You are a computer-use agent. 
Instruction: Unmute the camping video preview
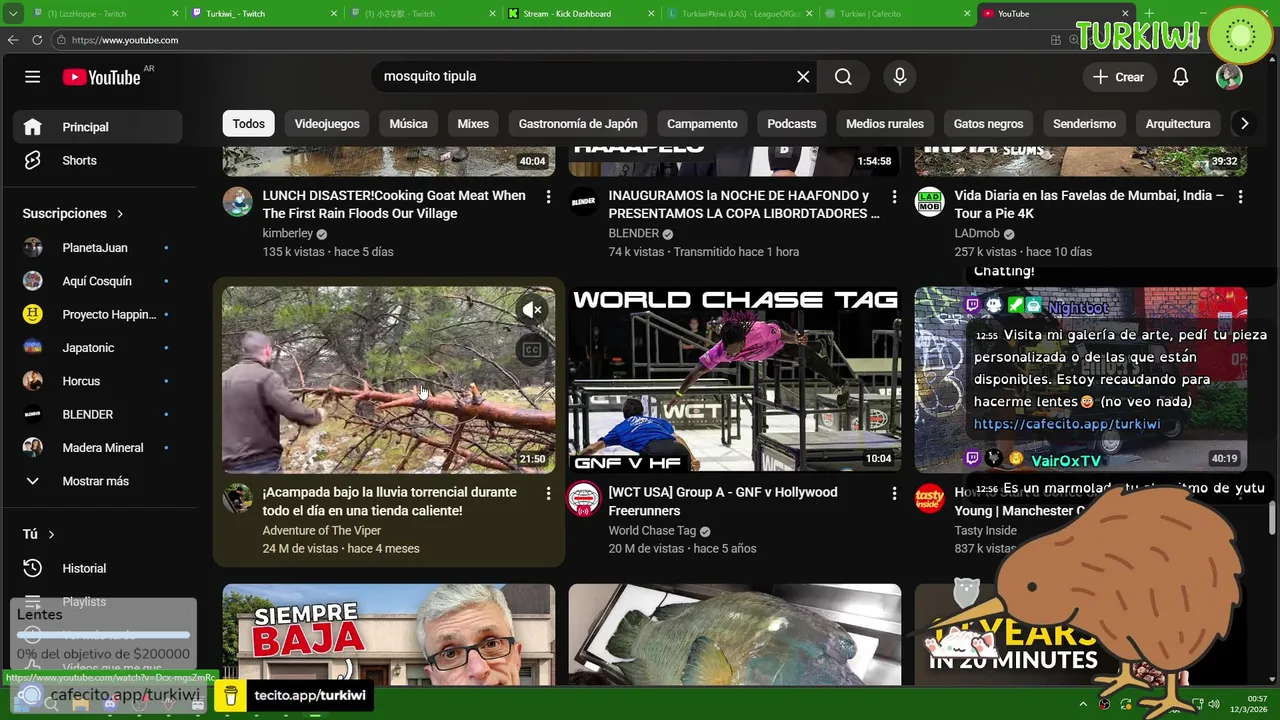(x=532, y=310)
